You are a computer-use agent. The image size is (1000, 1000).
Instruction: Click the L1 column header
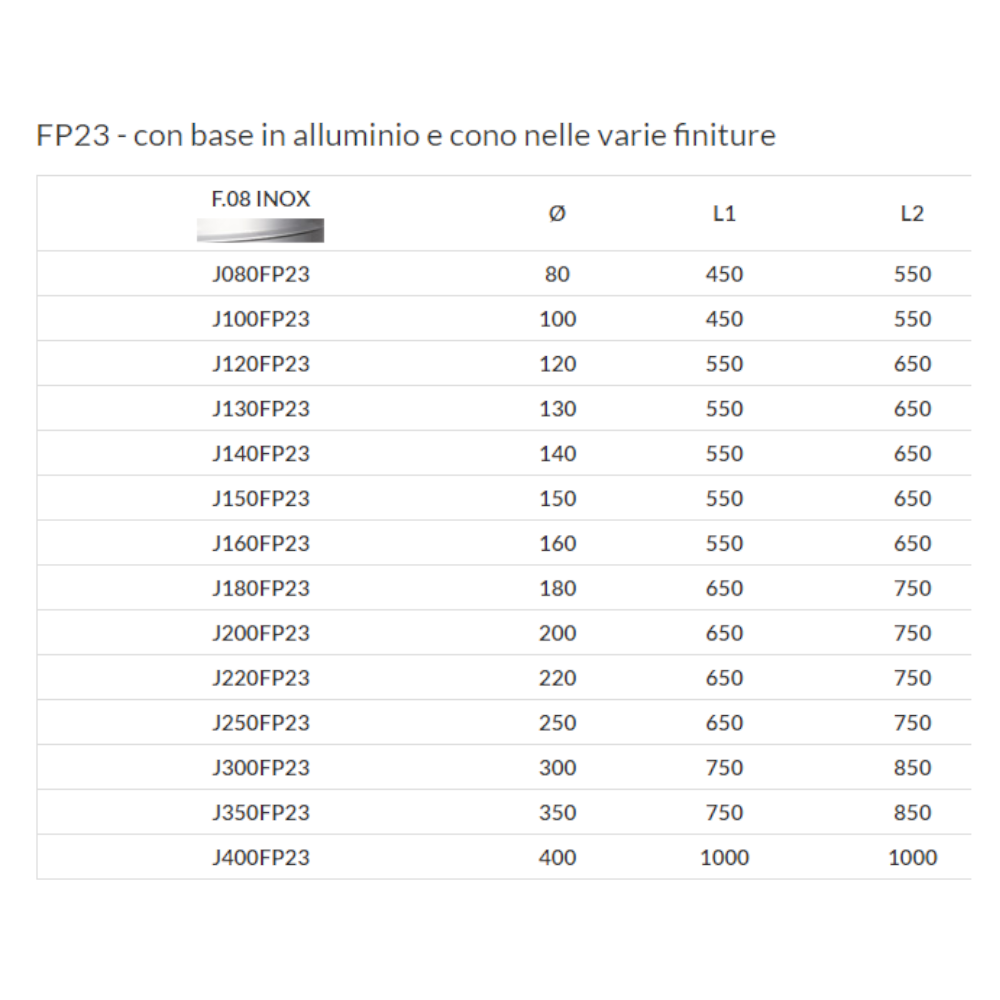724,214
